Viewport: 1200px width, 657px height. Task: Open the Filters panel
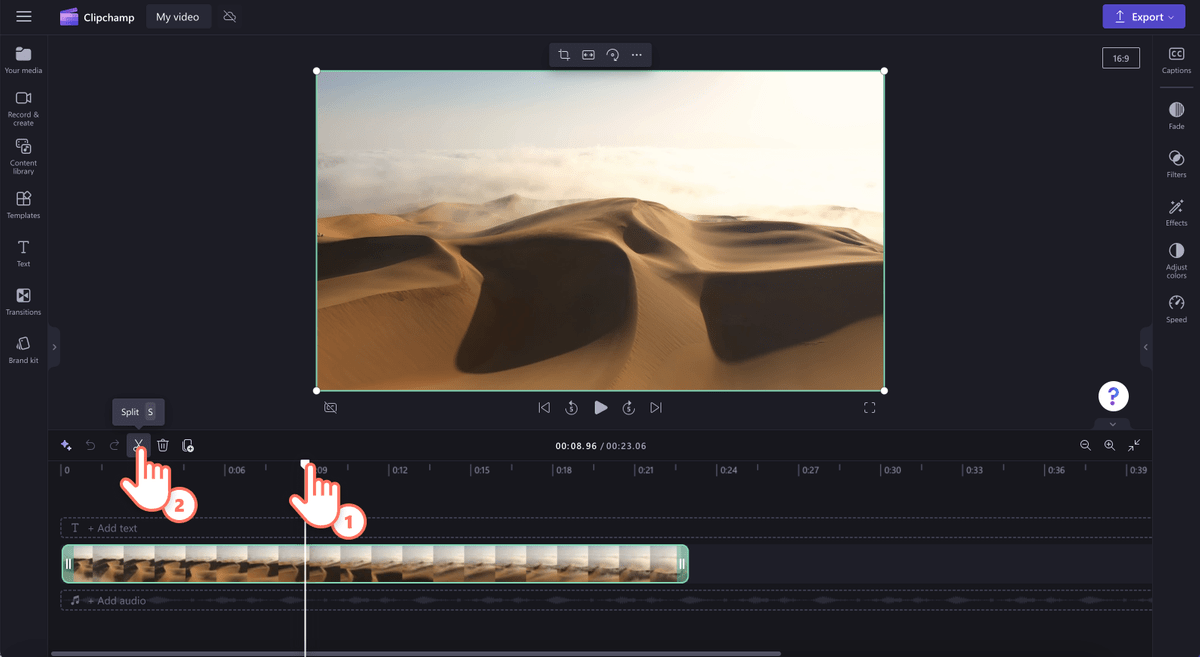(1176, 162)
